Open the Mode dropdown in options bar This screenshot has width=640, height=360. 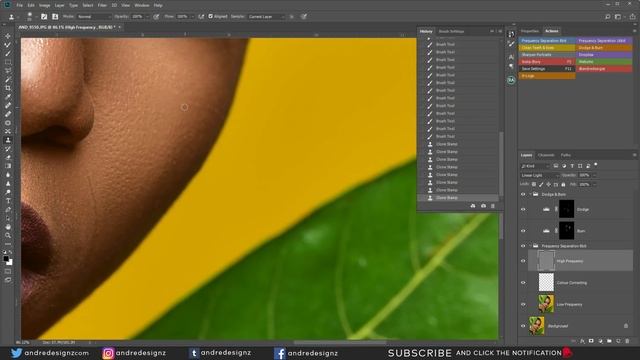pyautogui.click(x=94, y=17)
